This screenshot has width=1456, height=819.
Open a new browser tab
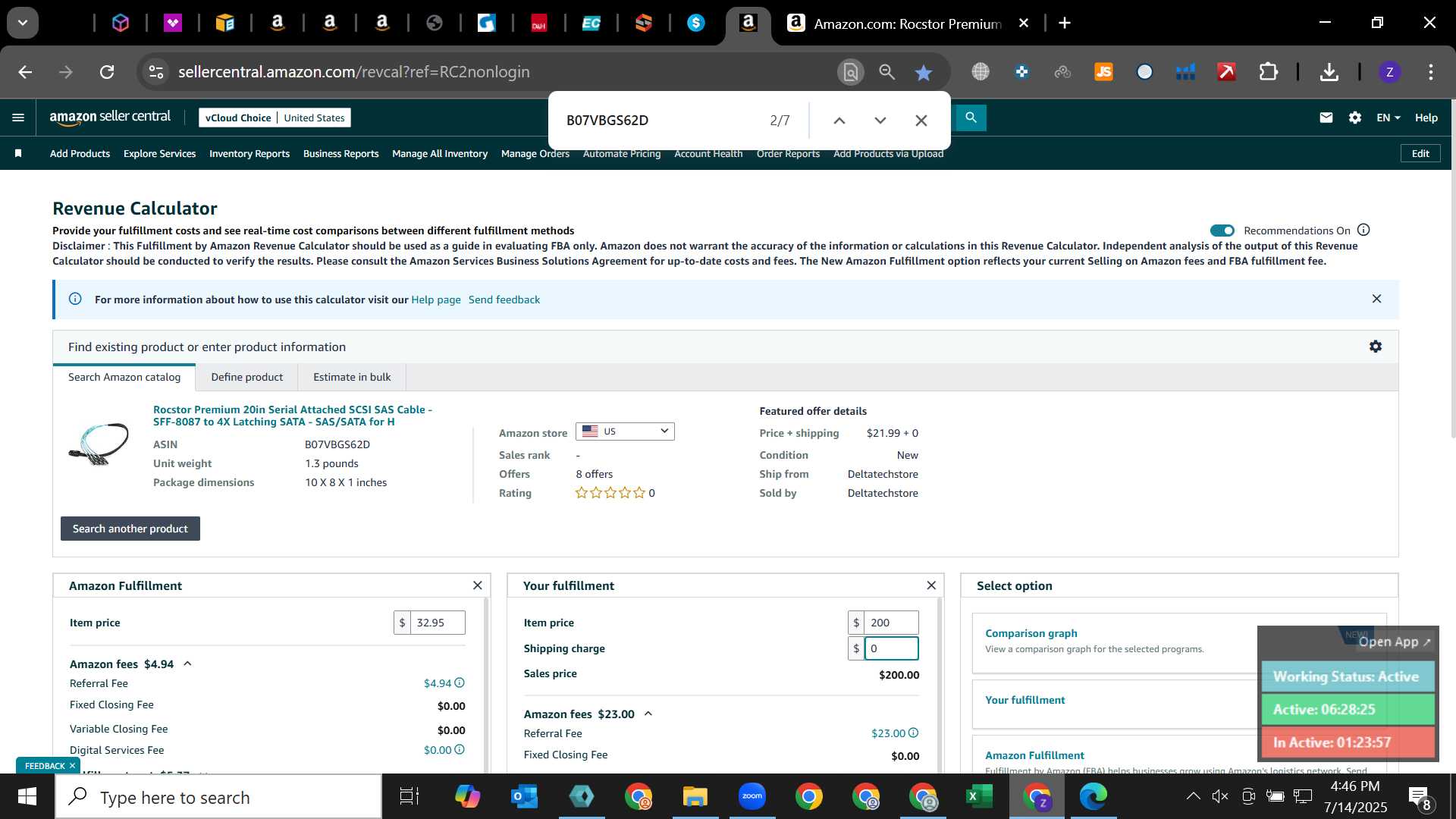tap(1065, 24)
